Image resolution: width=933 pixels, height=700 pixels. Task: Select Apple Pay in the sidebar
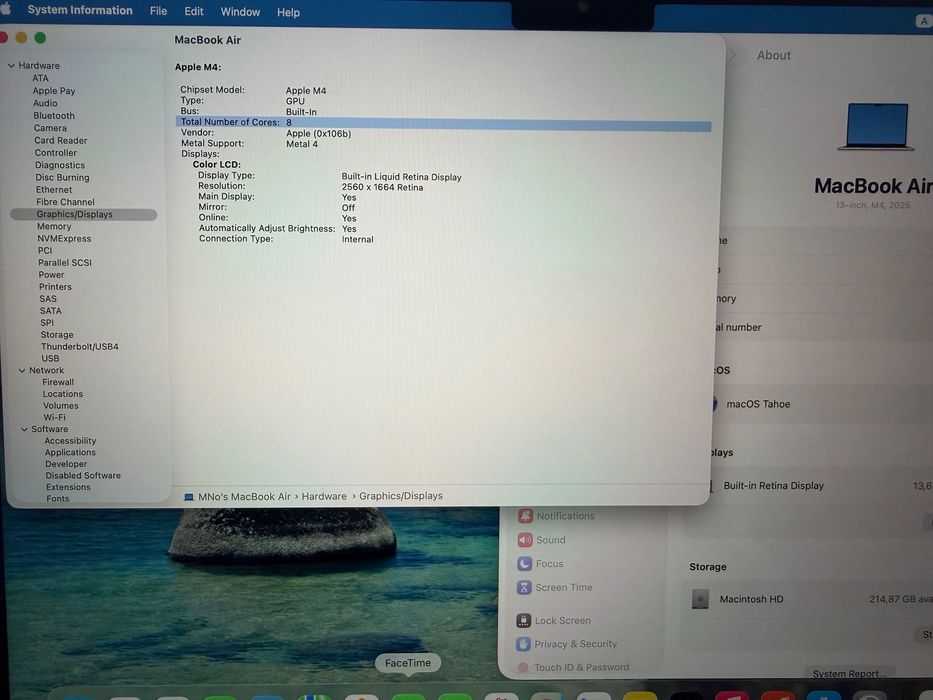point(54,90)
